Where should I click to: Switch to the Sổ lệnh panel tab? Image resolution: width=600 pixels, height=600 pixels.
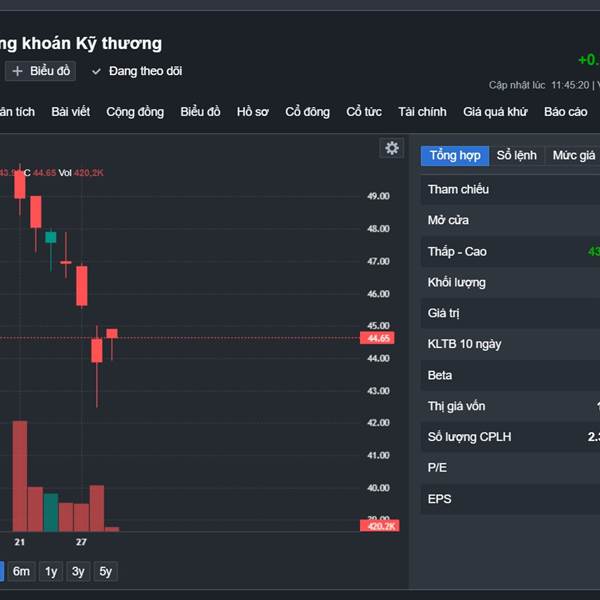[x=517, y=155]
